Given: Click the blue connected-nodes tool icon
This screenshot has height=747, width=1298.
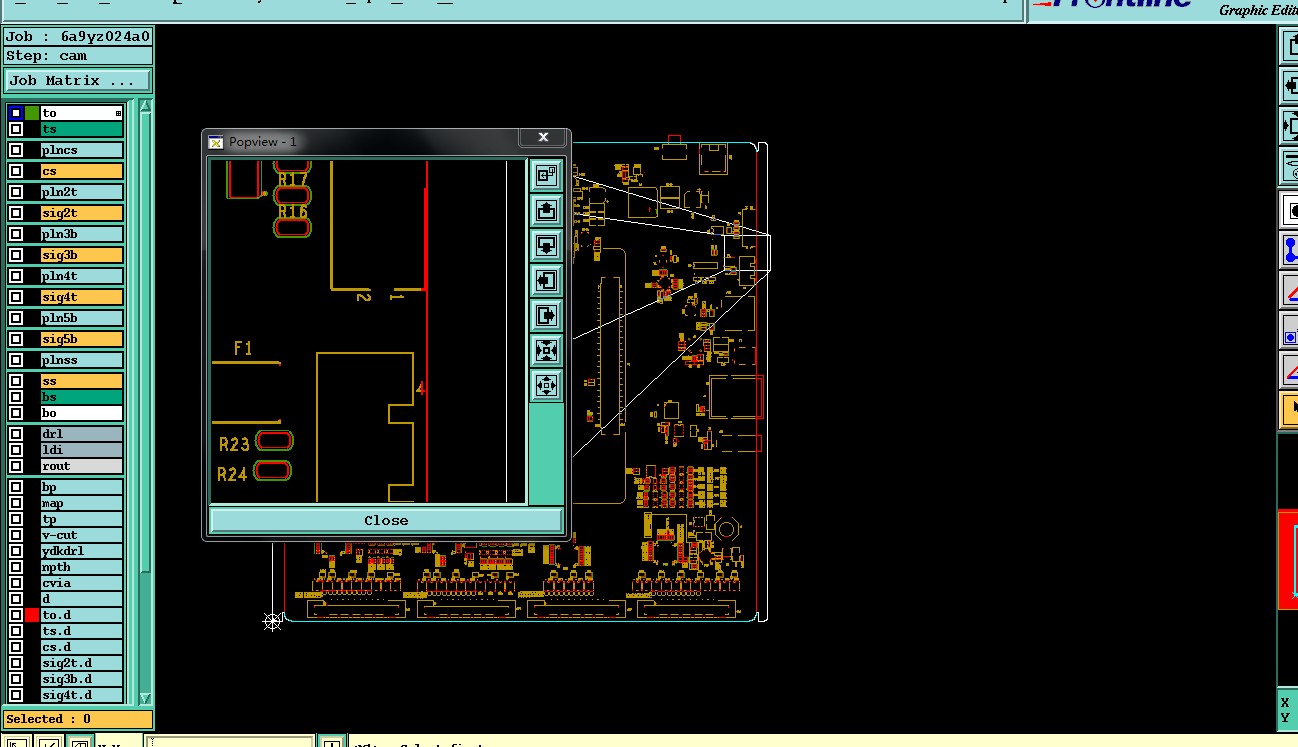Looking at the screenshot, I should click(x=1290, y=249).
